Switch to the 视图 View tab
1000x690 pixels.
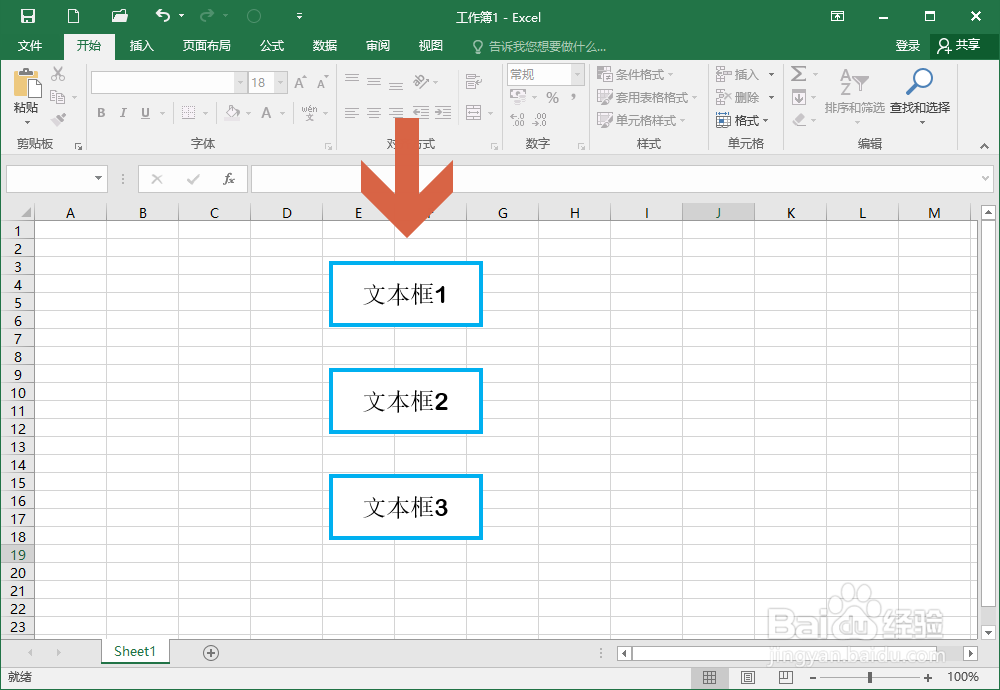click(x=430, y=45)
